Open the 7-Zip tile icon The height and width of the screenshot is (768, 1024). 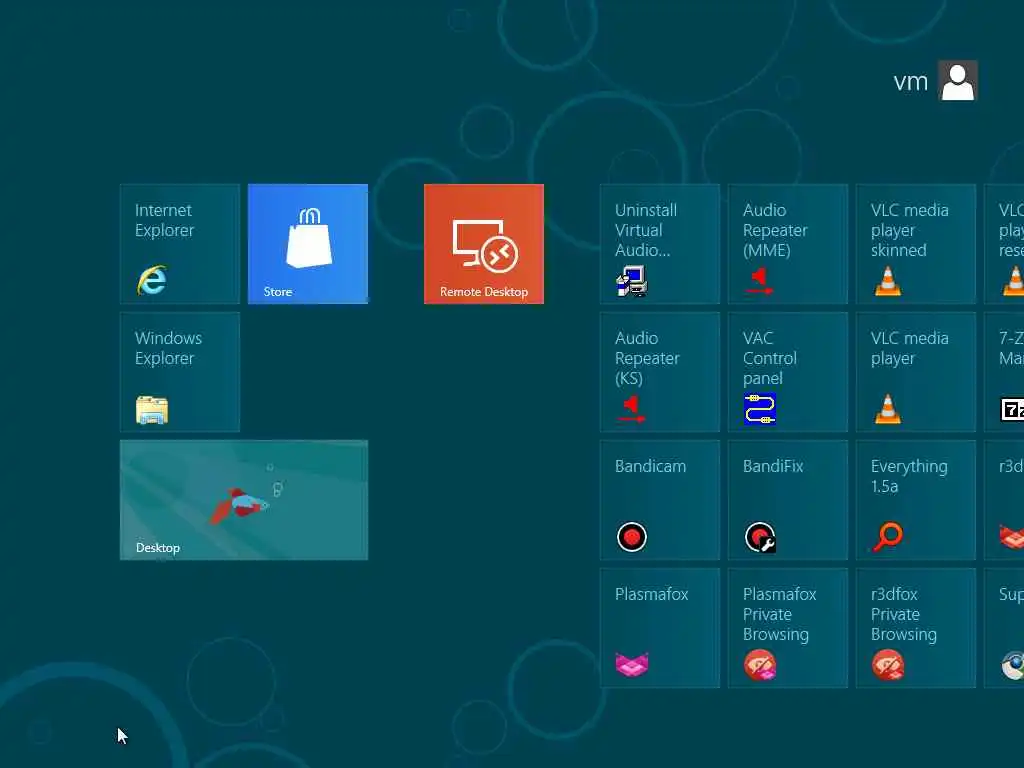pos(1012,409)
